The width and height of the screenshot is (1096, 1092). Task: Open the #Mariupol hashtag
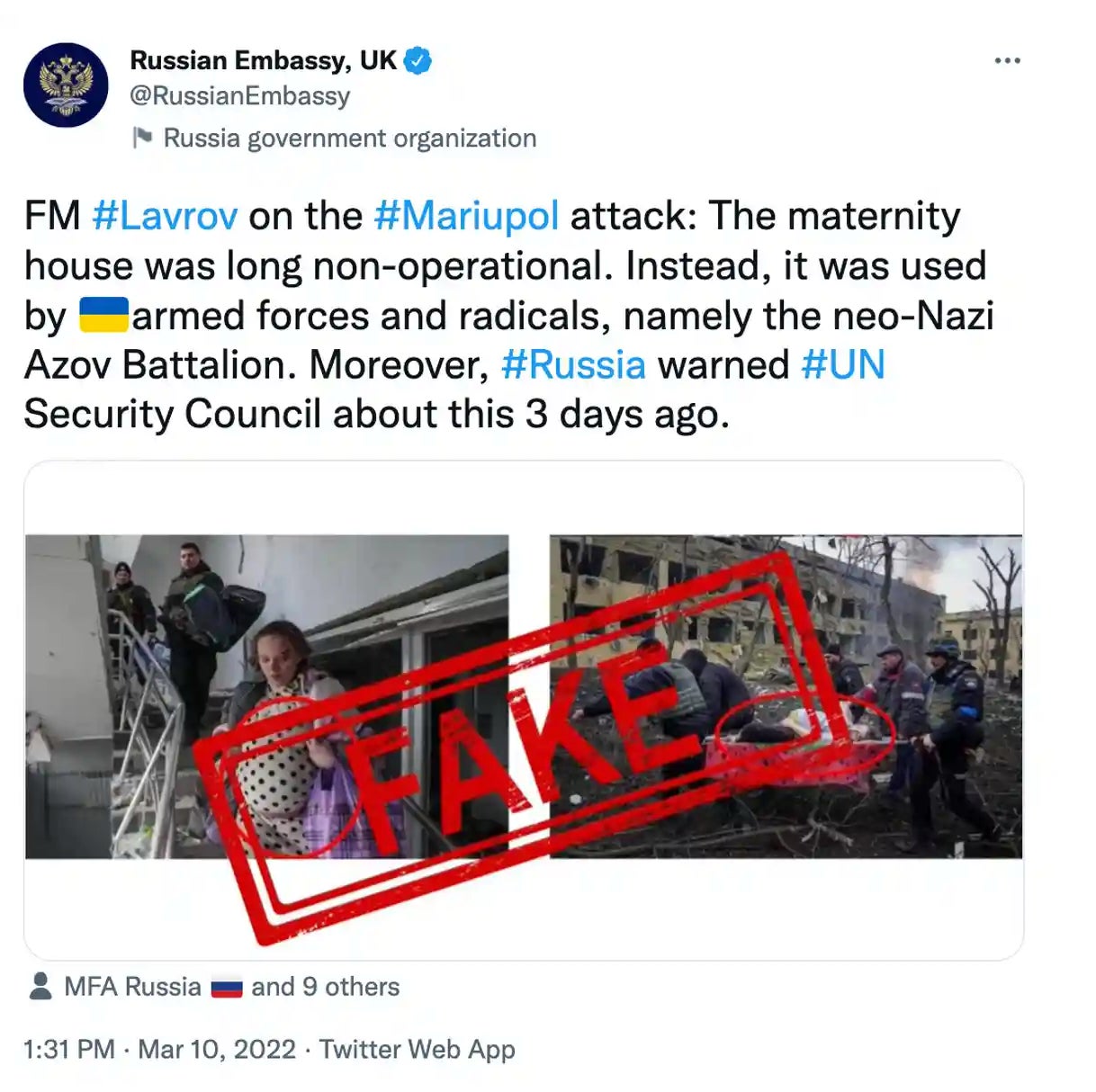[466, 217]
